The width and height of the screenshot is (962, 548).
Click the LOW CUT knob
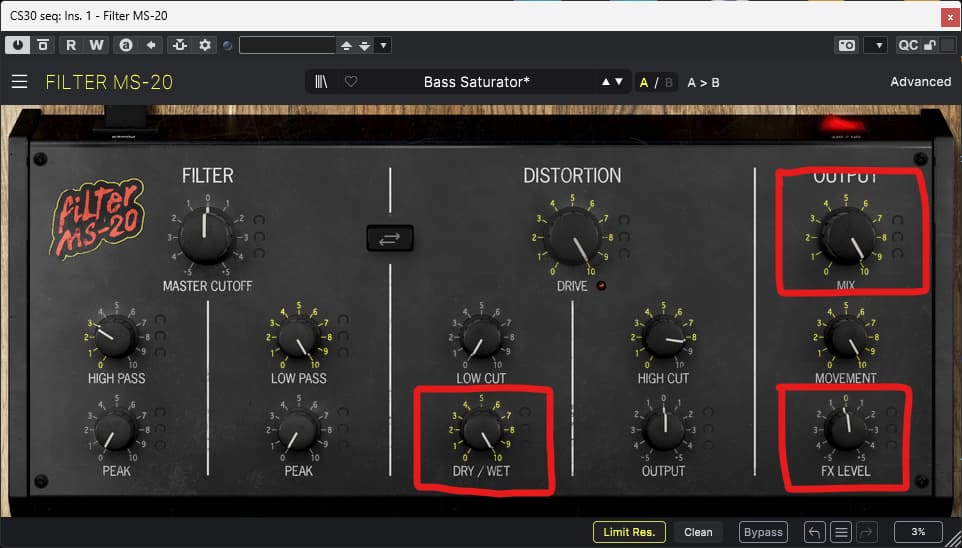481,336
